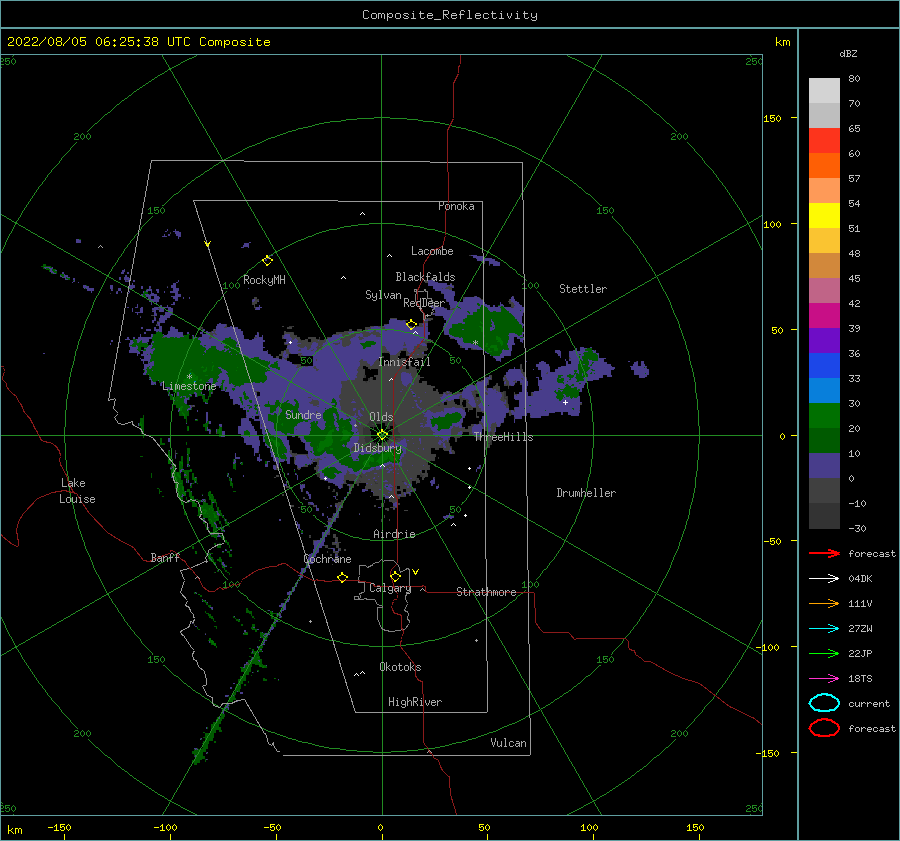Image resolution: width=900 pixels, height=841 pixels.
Task: Select the yellow 54 dBZ color swatch
Action: (x=824, y=215)
